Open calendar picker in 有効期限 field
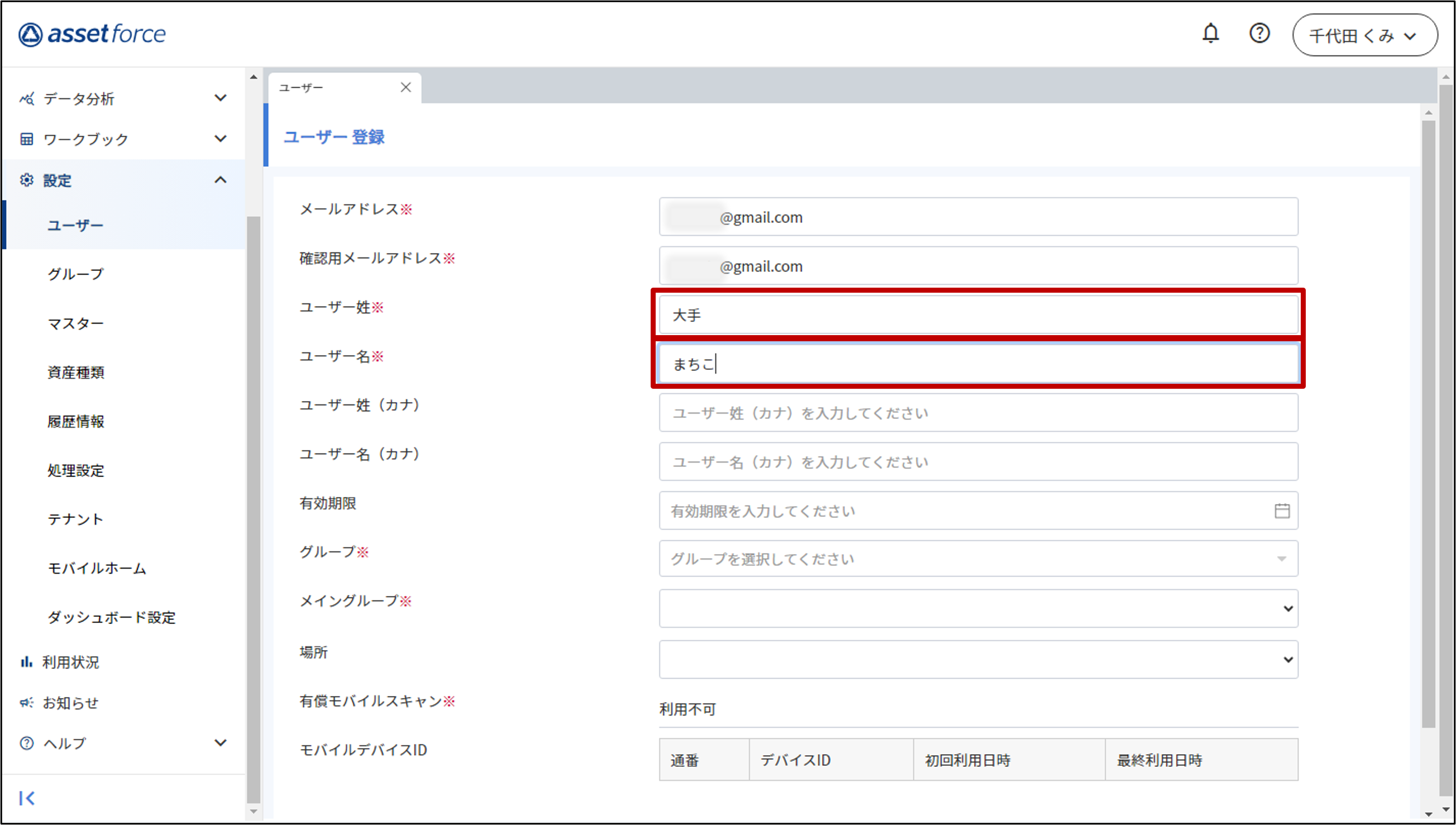 [1282, 511]
